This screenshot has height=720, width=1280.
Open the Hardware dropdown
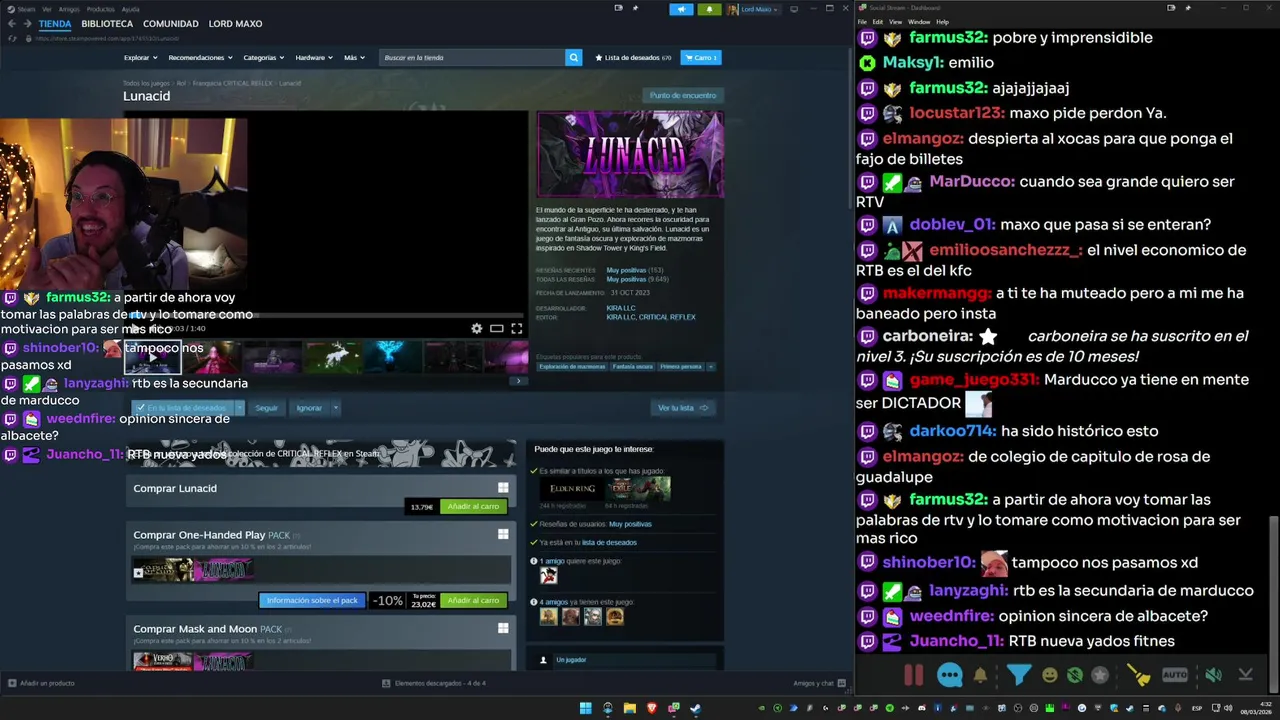[x=313, y=58]
